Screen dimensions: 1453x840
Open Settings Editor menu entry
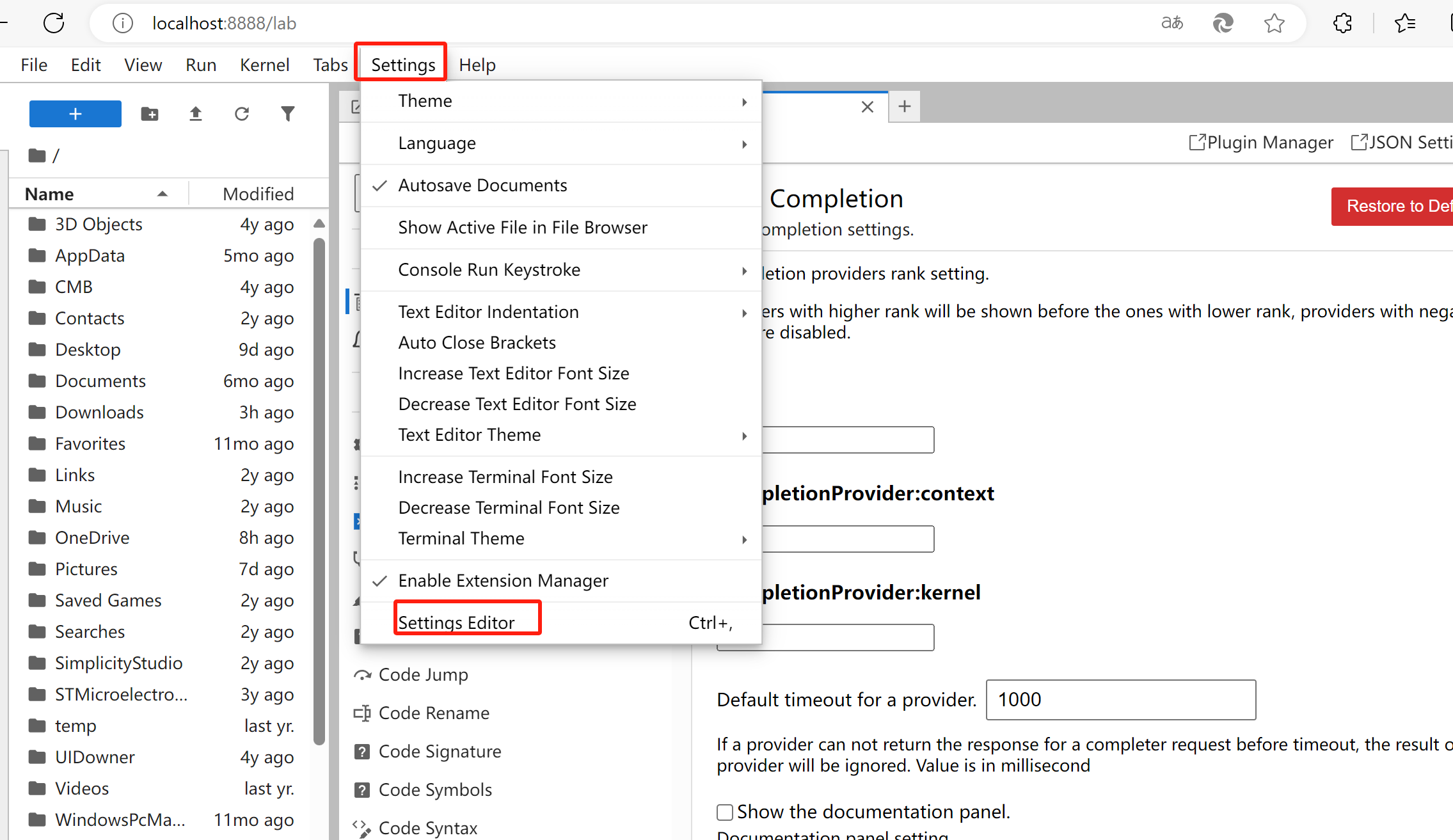(x=457, y=622)
